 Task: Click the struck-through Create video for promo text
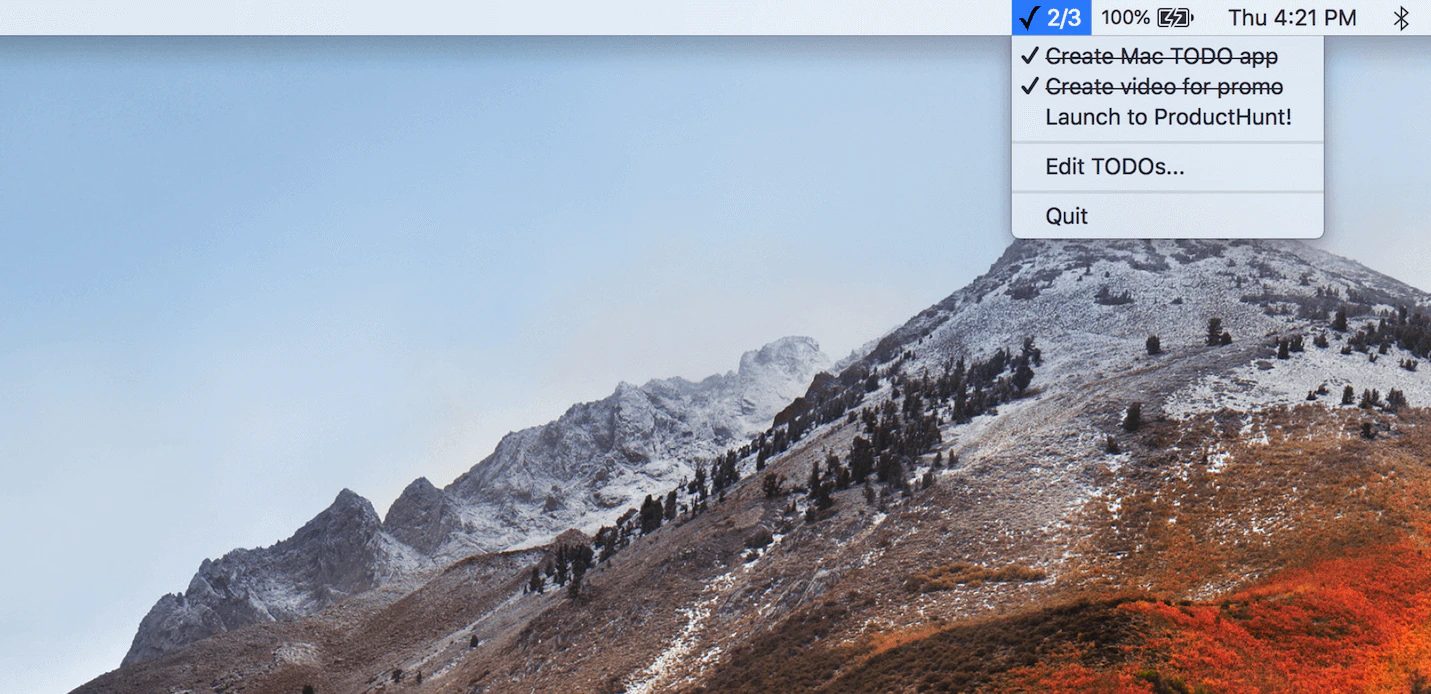pyautogui.click(x=1163, y=87)
